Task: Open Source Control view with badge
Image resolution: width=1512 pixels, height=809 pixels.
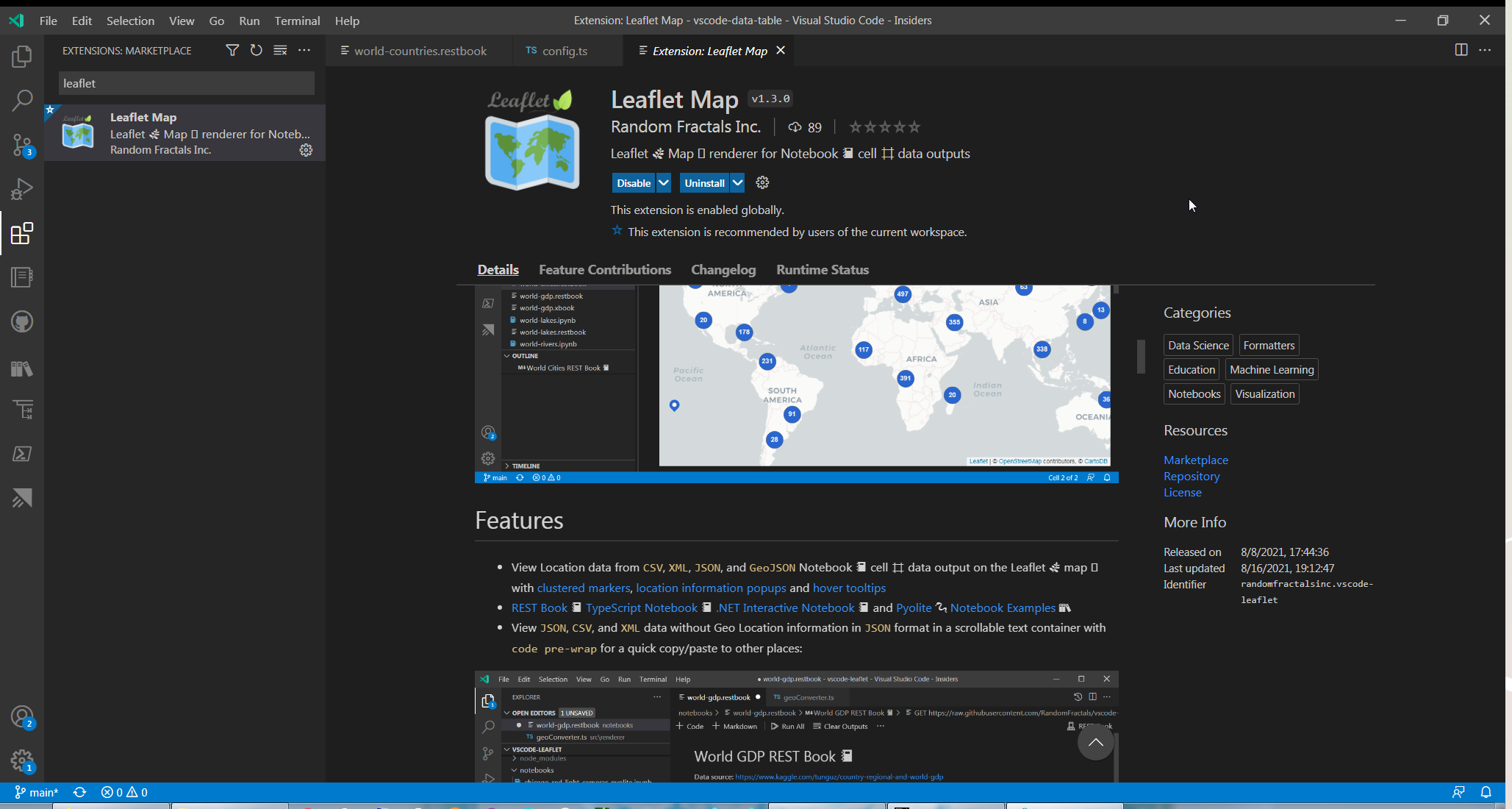Action: click(22, 145)
